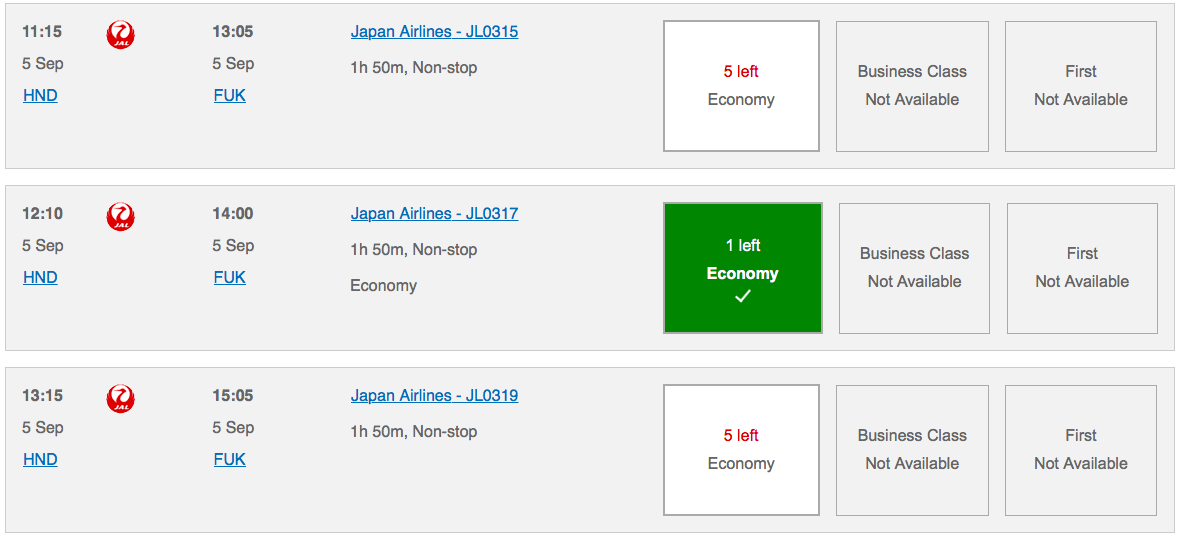Open the Japan Airlines JL0315 flight details
The image size is (1180, 540).
tap(434, 32)
